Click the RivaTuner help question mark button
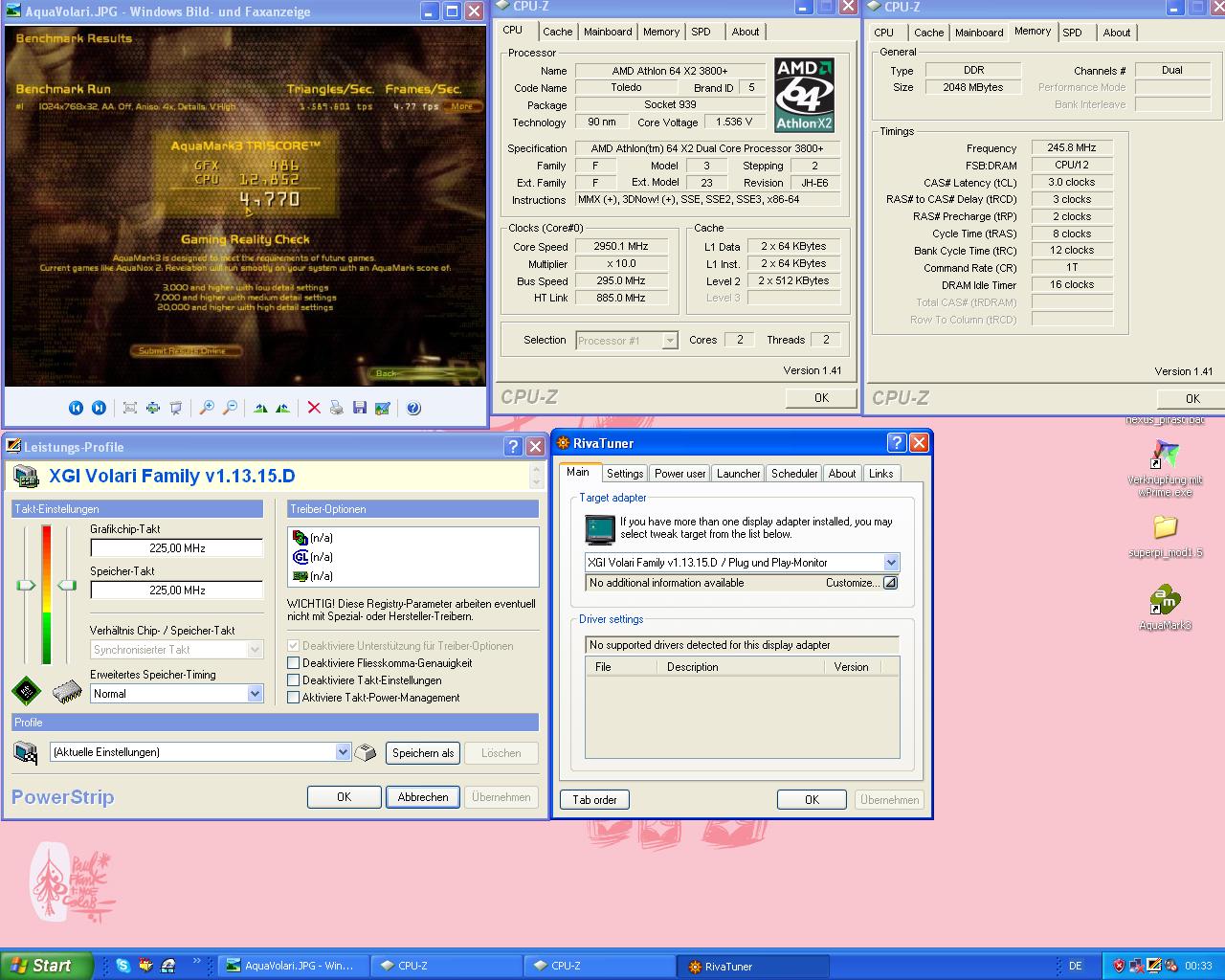 897,442
